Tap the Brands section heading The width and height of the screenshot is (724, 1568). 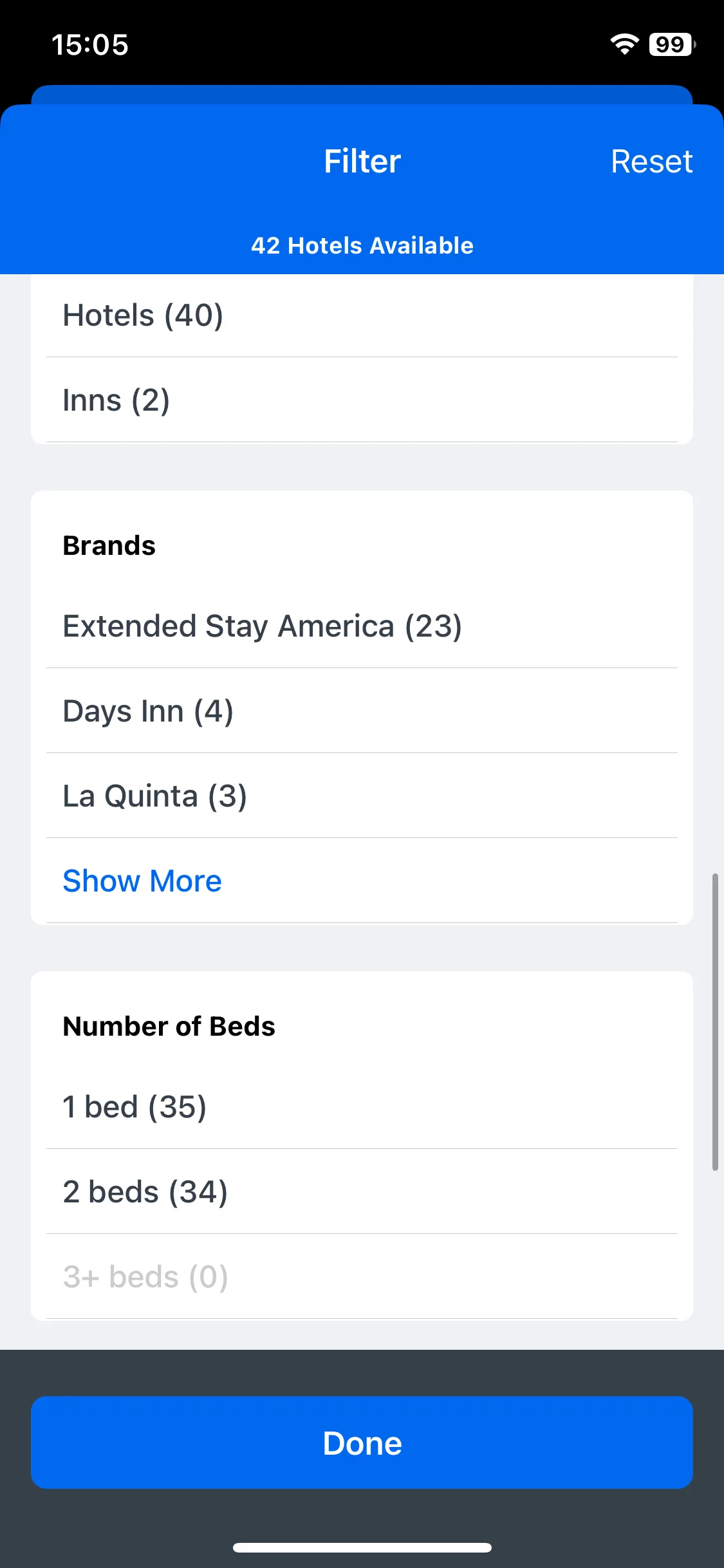(x=109, y=546)
